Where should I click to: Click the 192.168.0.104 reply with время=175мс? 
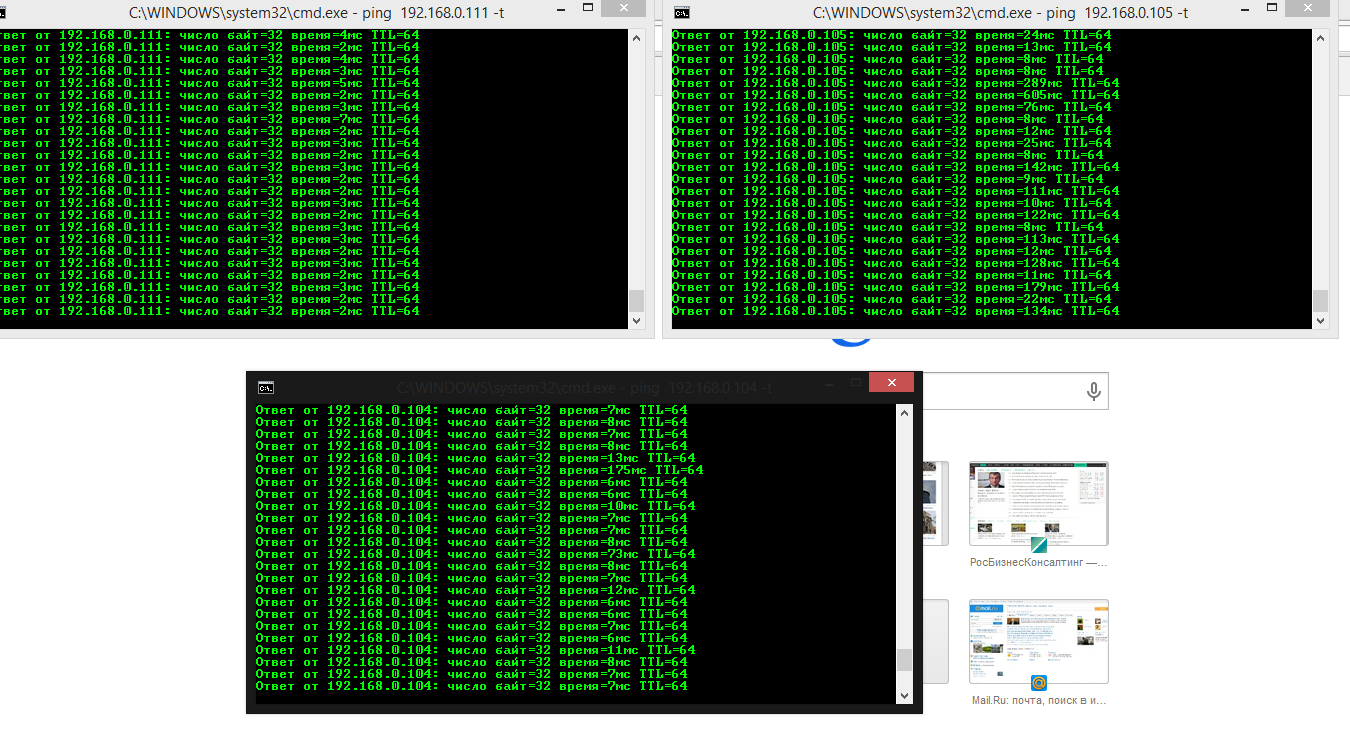pyautogui.click(x=480, y=470)
